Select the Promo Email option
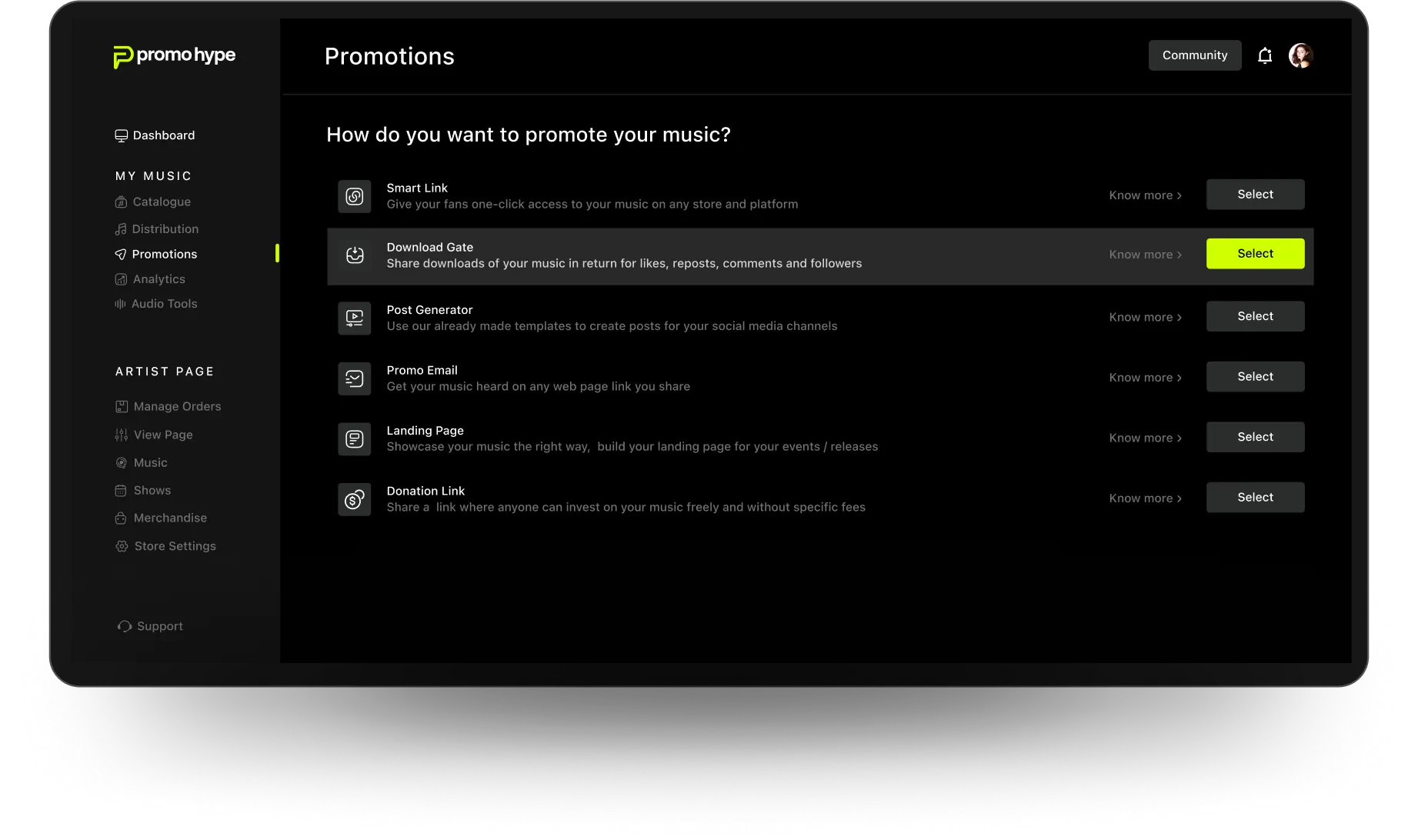Image resolution: width=1418 pixels, height=840 pixels. click(1255, 377)
